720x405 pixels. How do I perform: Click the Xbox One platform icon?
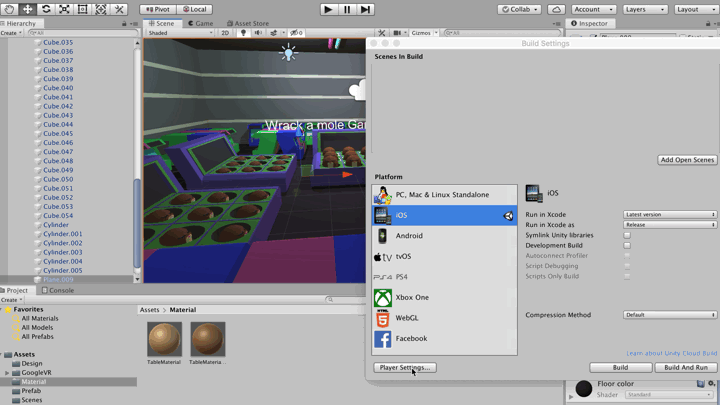tap(382, 298)
